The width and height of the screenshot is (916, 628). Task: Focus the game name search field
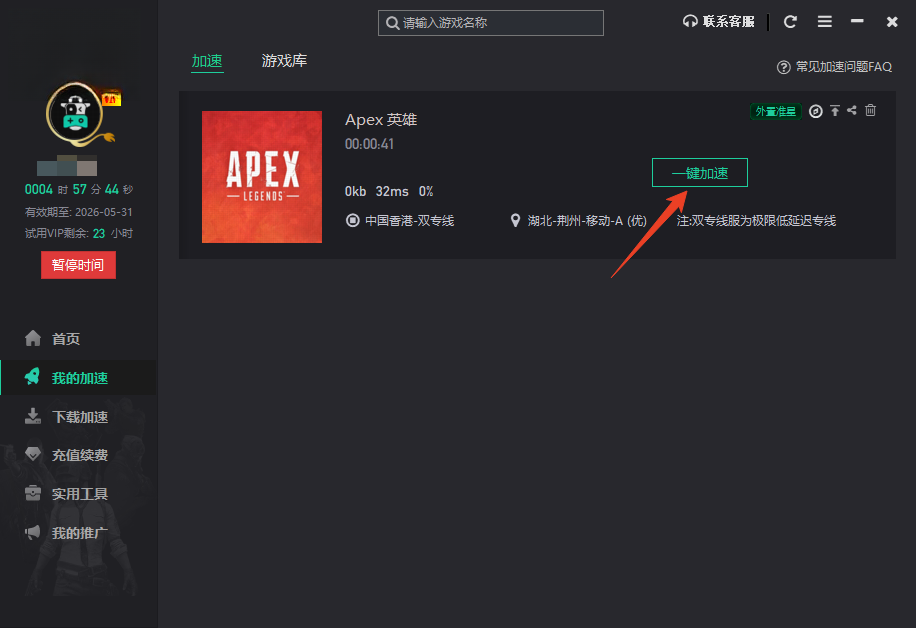pos(491,23)
